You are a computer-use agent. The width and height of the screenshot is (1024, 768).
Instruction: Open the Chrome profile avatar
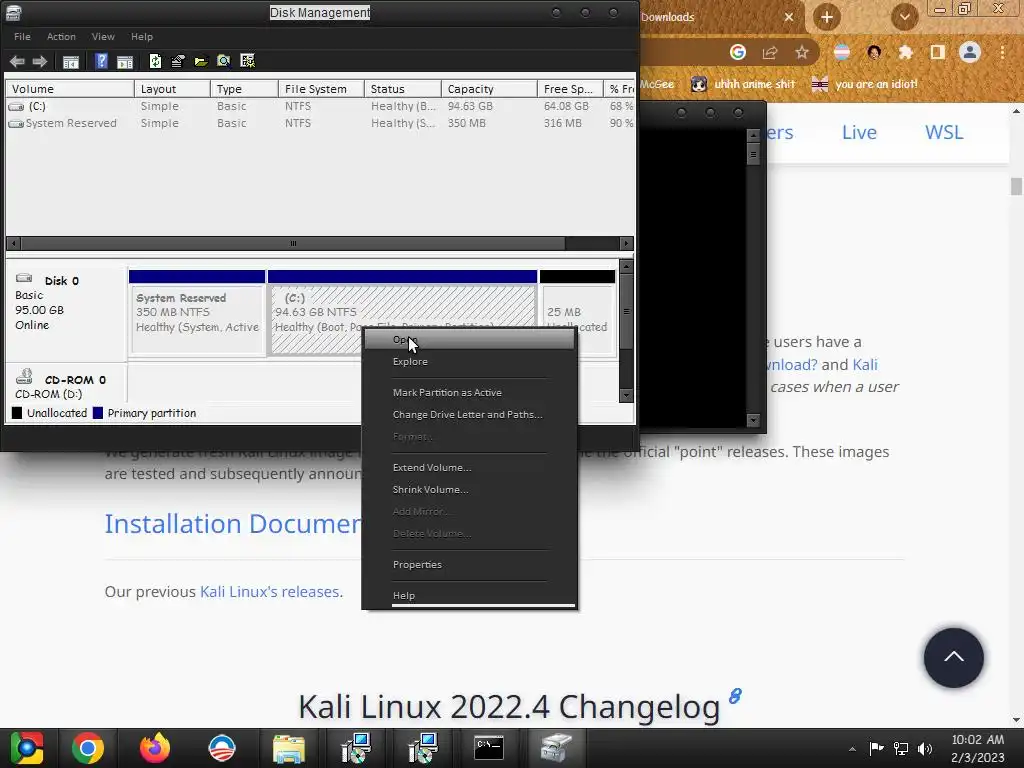coord(970,52)
